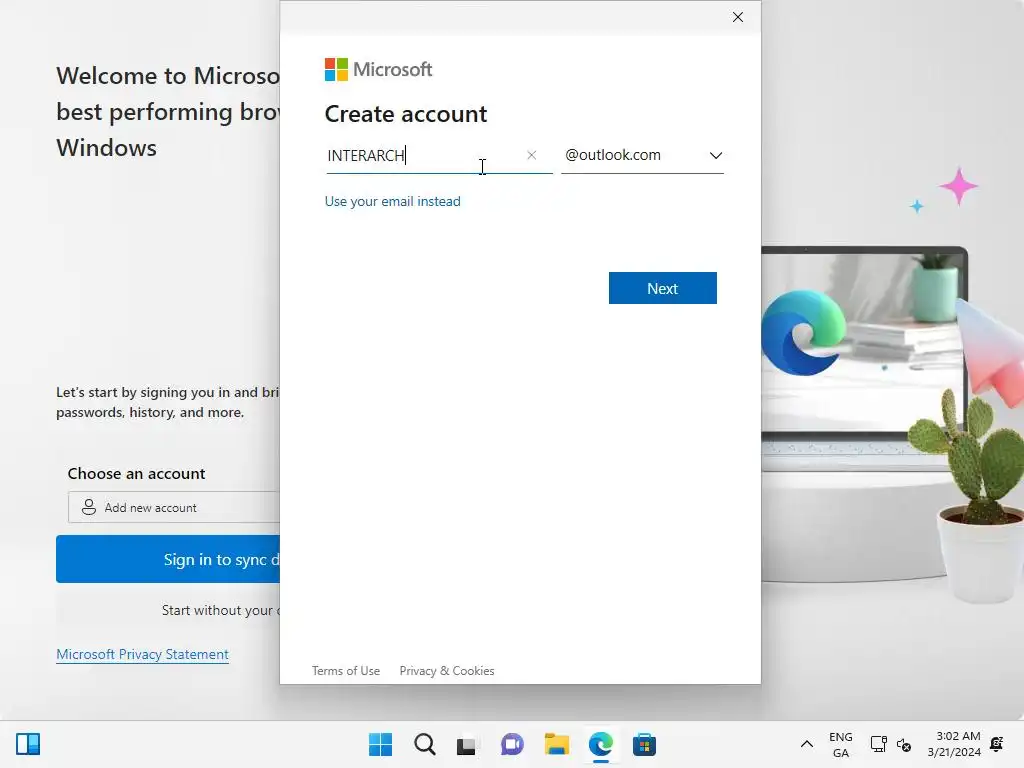This screenshot has height=768, width=1024.
Task: Open taskbar Search
Action: (424, 744)
